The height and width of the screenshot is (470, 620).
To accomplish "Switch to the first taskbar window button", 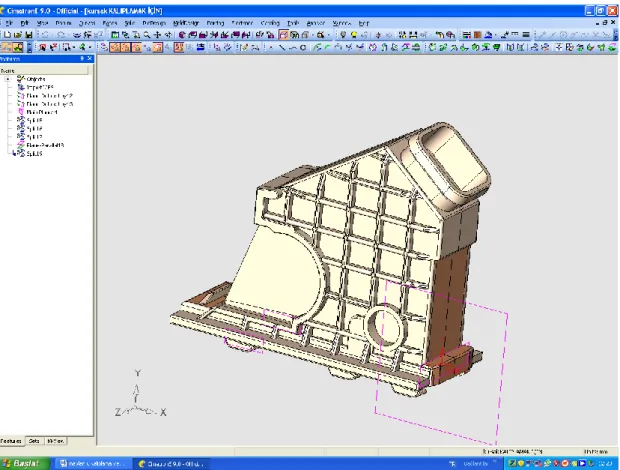I will click(x=93, y=464).
